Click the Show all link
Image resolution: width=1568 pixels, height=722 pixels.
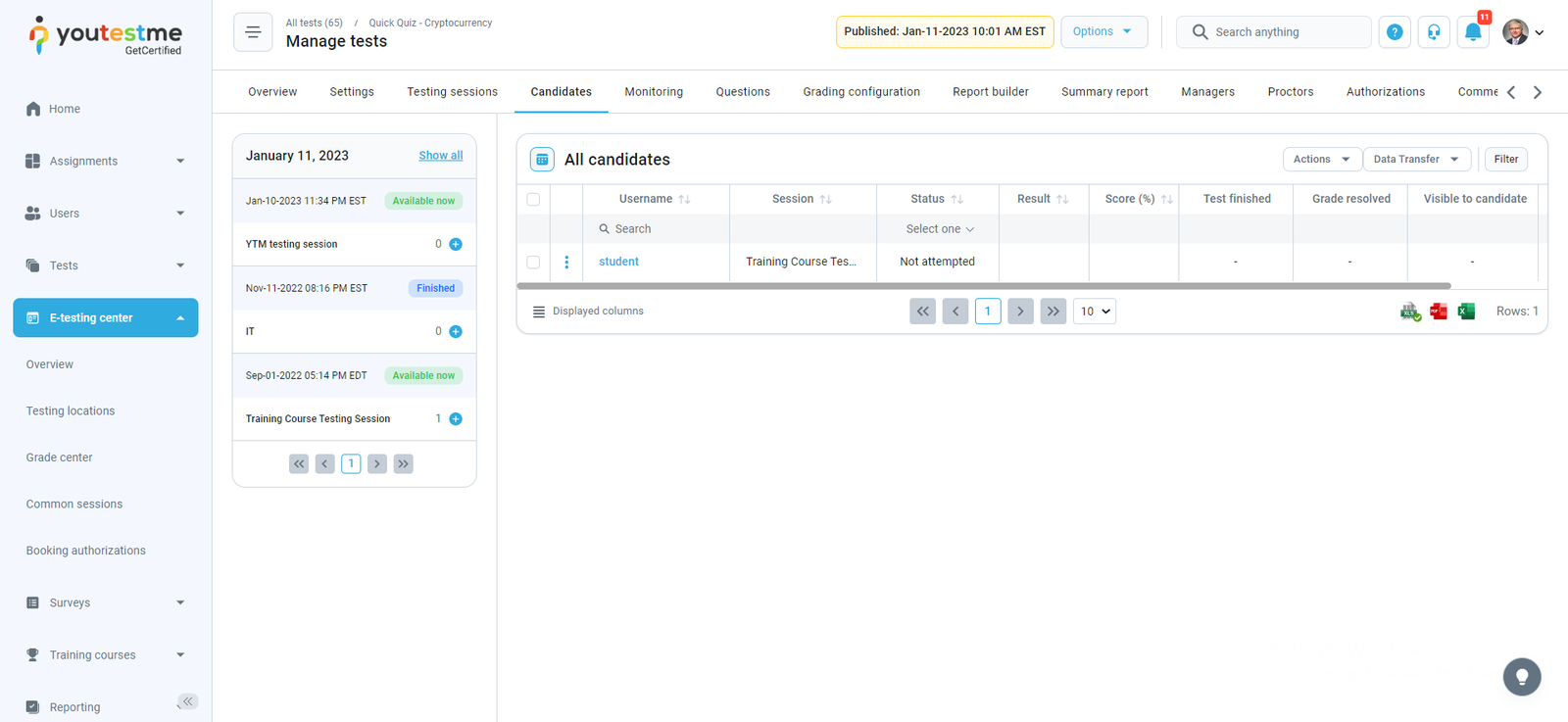pos(440,156)
